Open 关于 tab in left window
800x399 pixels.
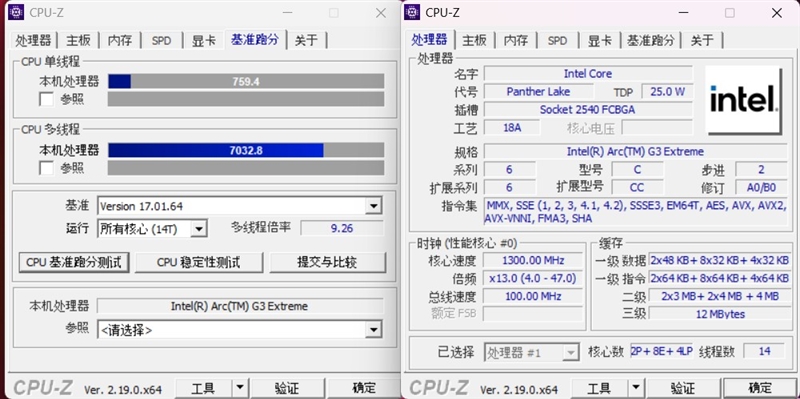[307, 40]
